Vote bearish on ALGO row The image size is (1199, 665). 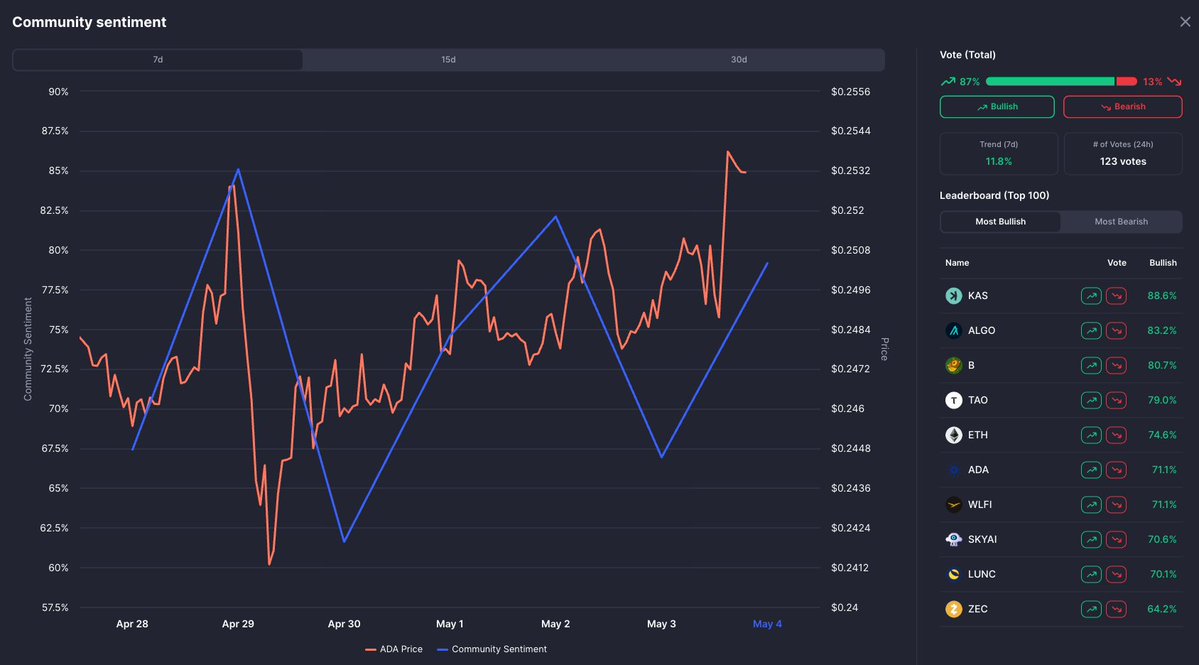[1116, 330]
